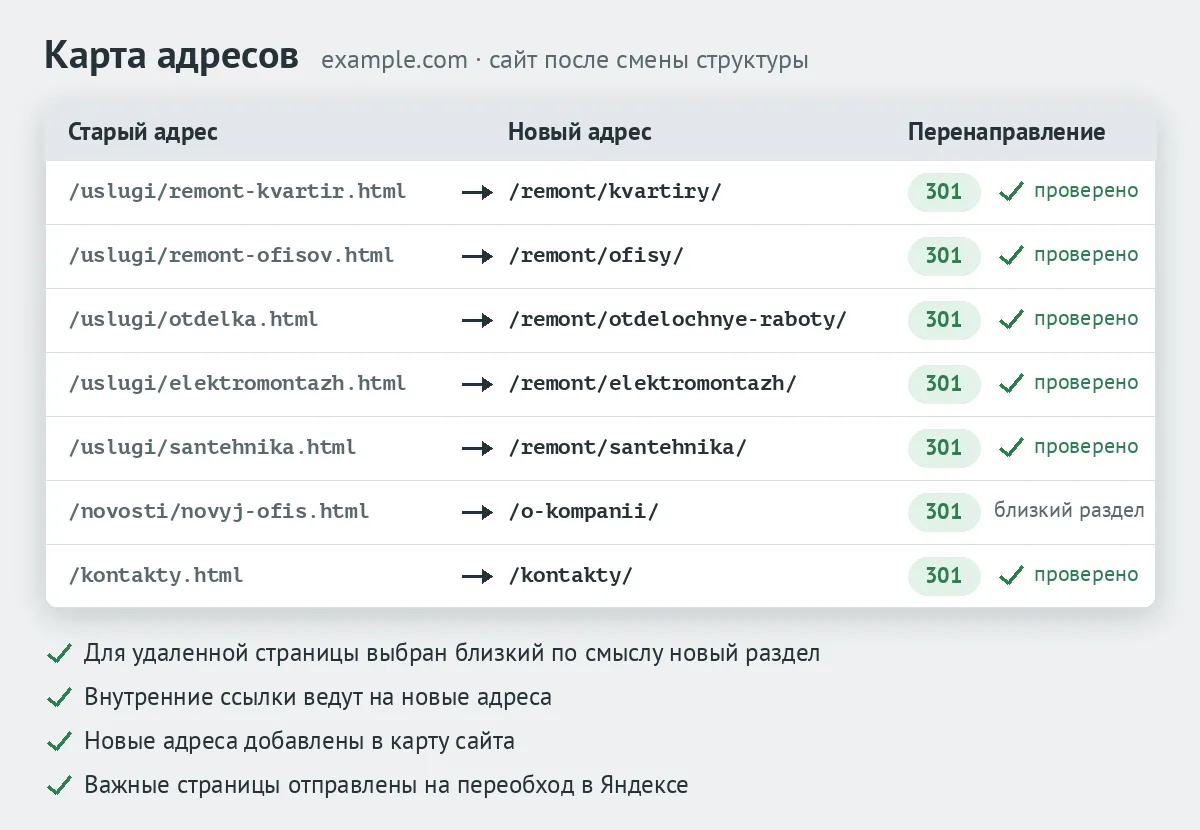Click the arrow icon after /uslugi/remont-kvartir.html
Viewport: 1200px width, 830px height.
tap(477, 193)
